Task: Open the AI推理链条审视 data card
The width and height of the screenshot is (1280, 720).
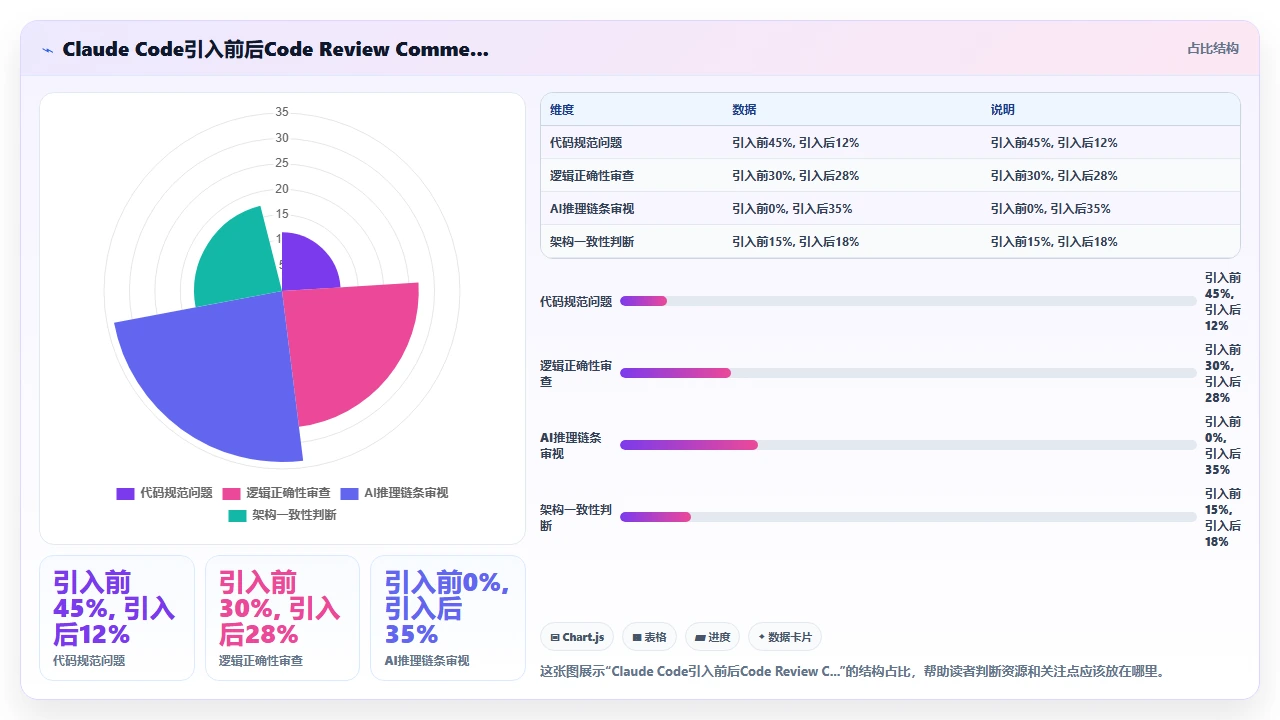Action: 448,618
